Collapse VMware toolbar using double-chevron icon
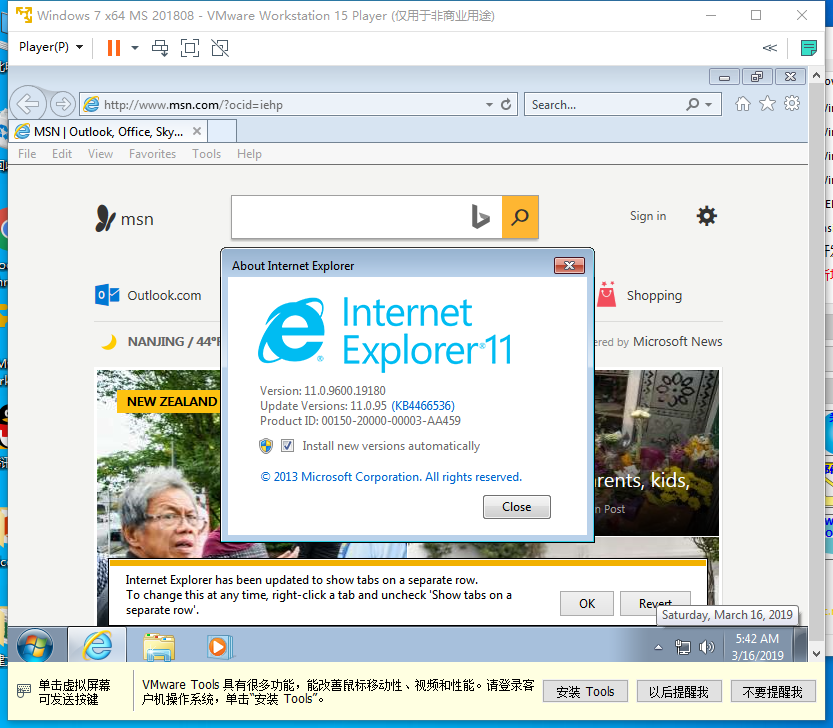Viewport: 833px width, 728px height. [x=769, y=48]
